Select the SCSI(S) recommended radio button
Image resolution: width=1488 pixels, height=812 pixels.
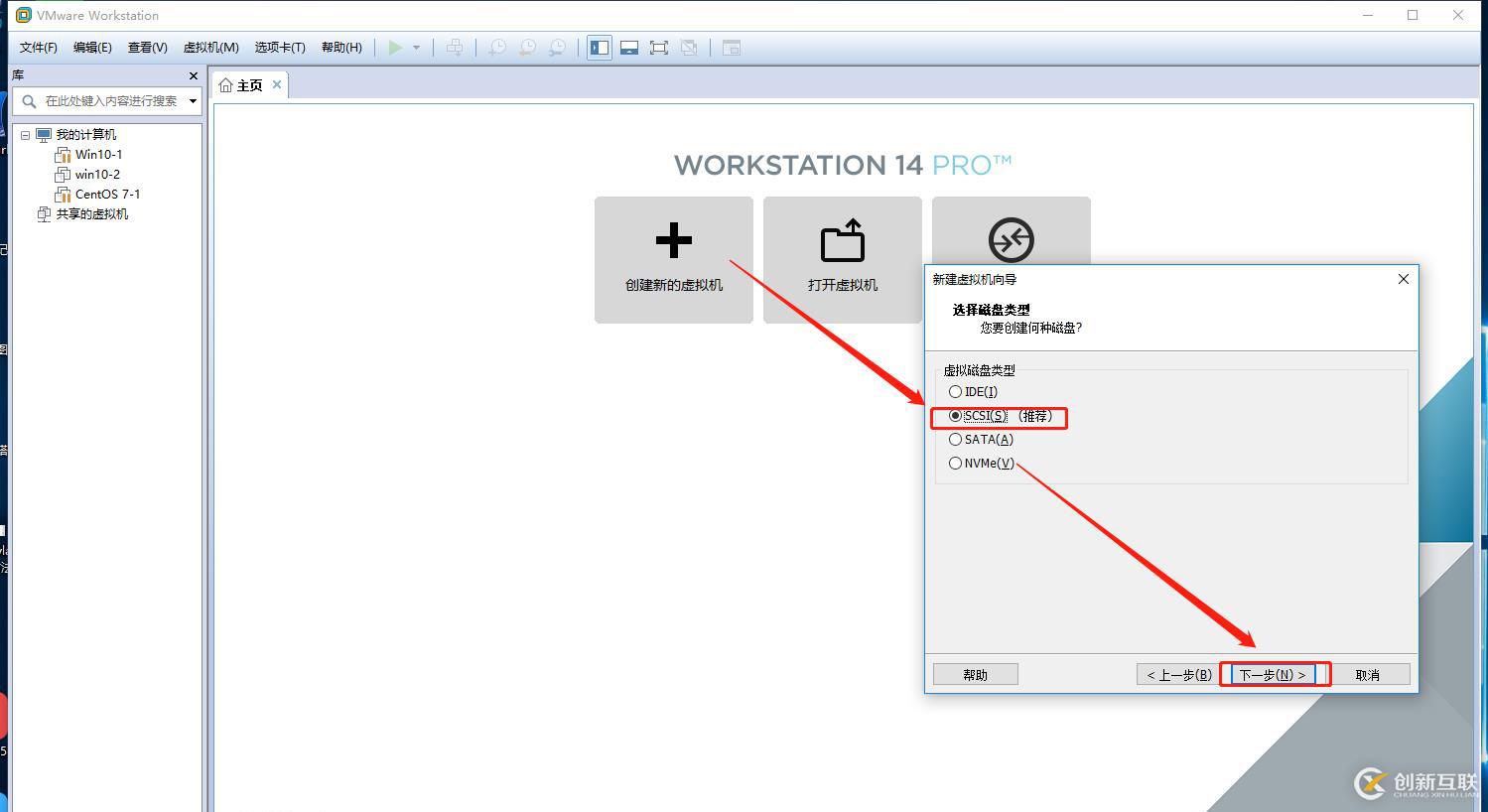tap(955, 416)
